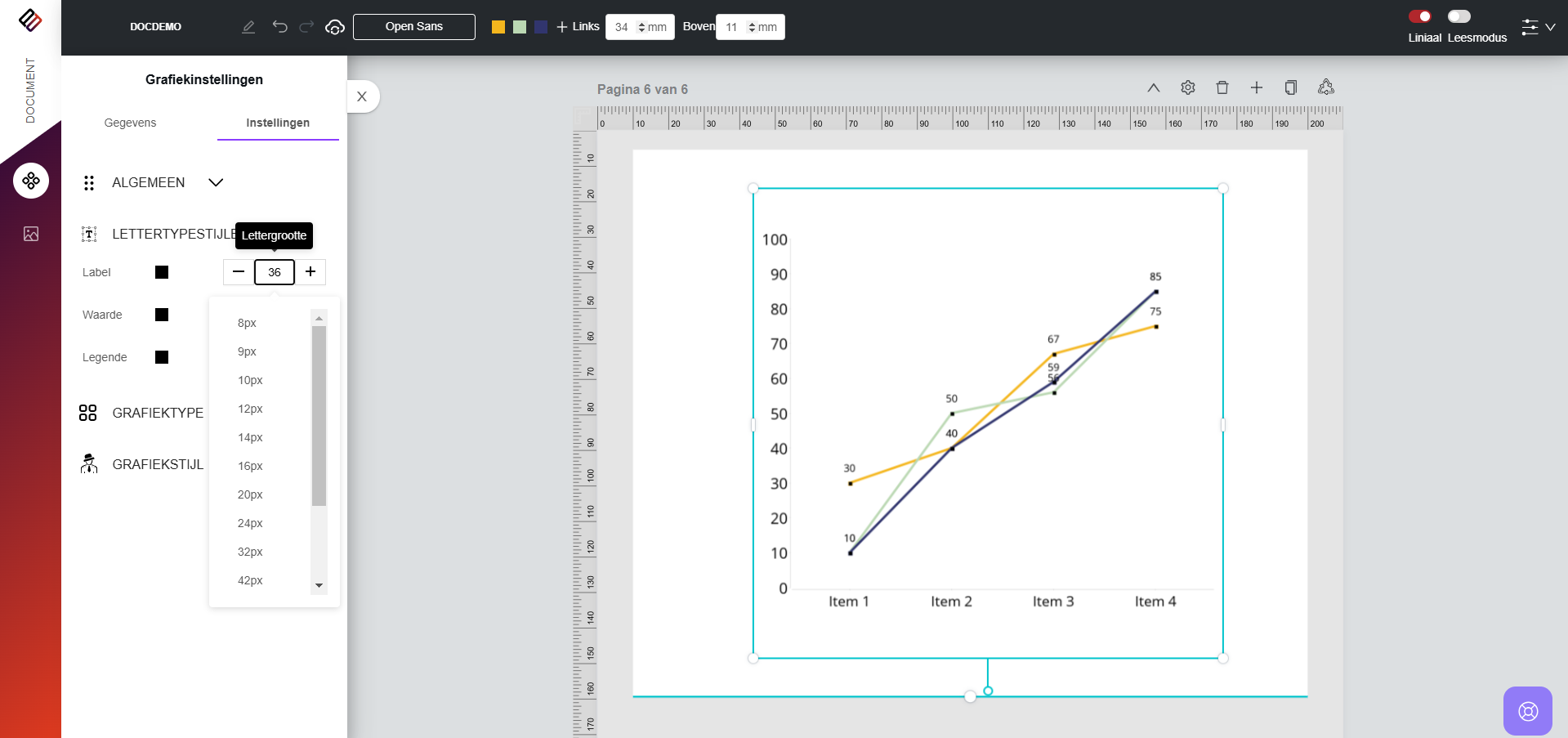Click the Waarde black color swatch
Viewport: 1568px width, 738px height.
pos(162,315)
